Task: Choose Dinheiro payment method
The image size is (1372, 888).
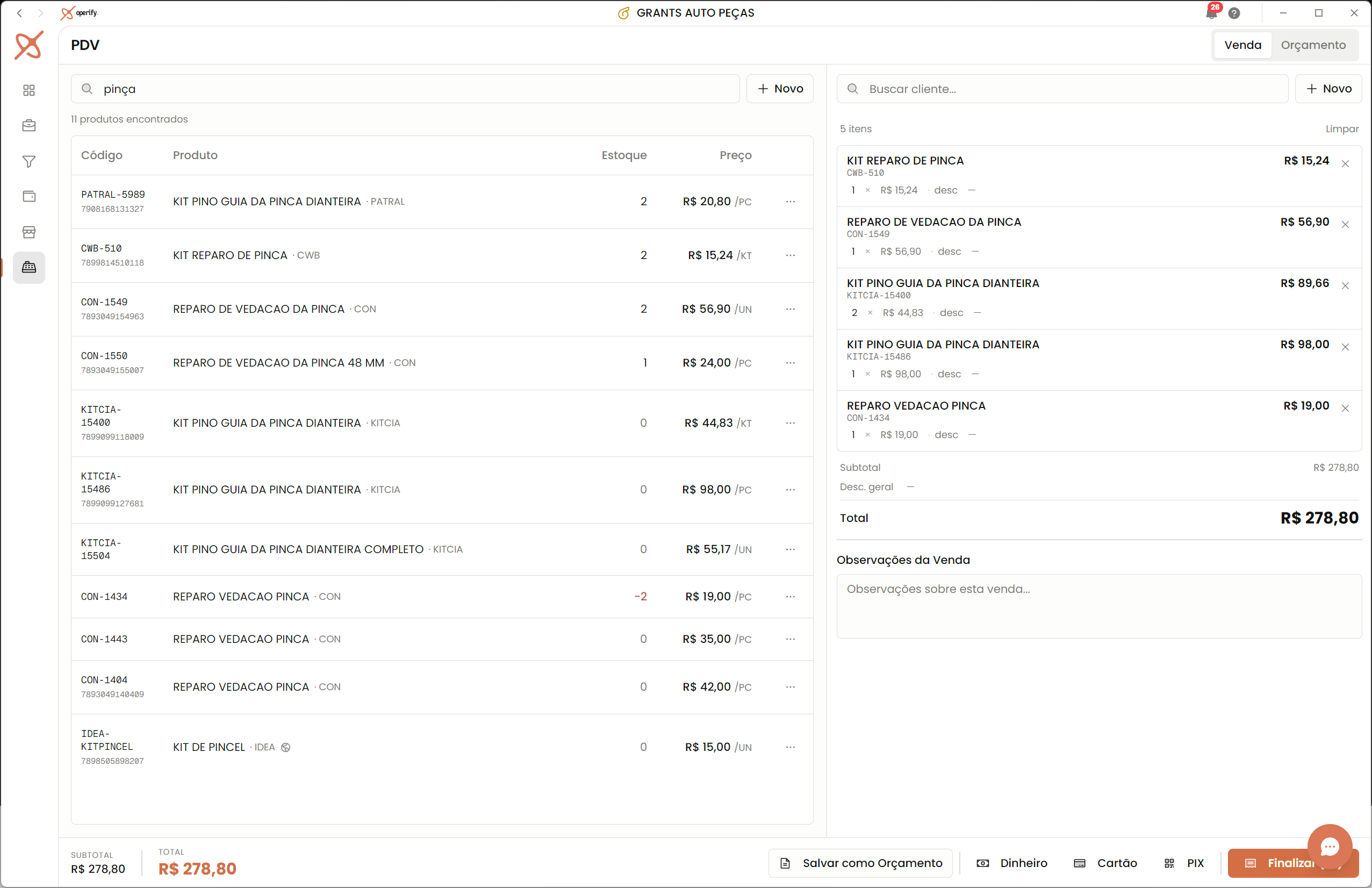Action: click(x=1012, y=863)
